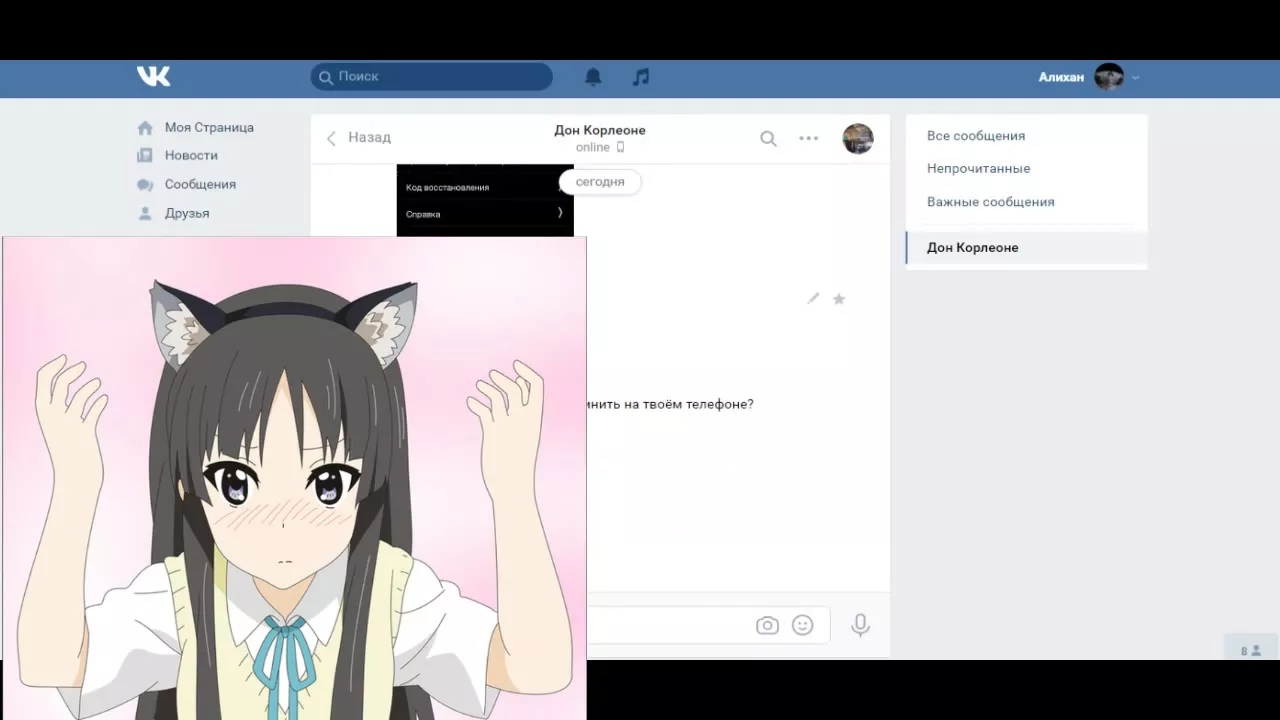Edit the message with pencil icon
This screenshot has height=720, width=1280.
pos(813,298)
